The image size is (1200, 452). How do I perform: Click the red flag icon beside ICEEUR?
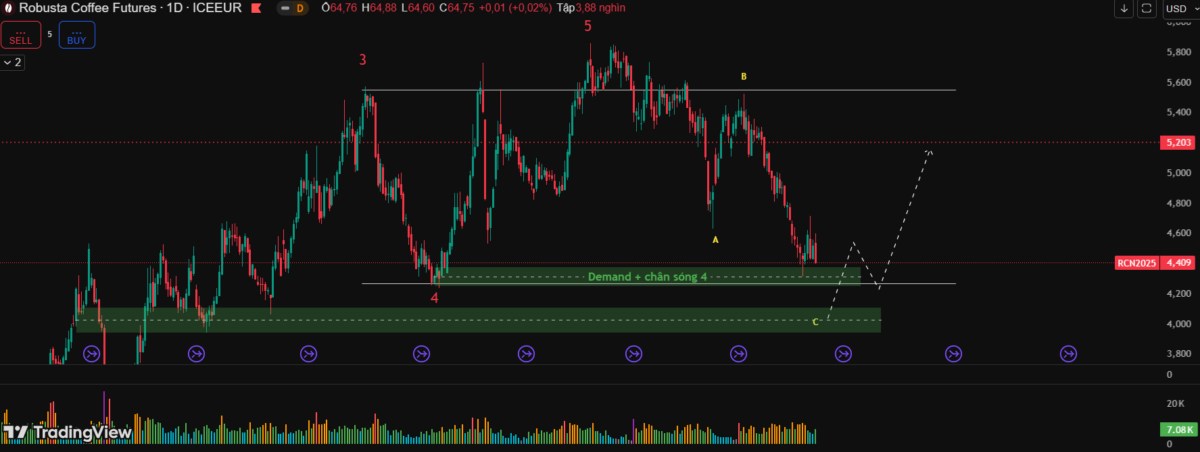(256, 9)
